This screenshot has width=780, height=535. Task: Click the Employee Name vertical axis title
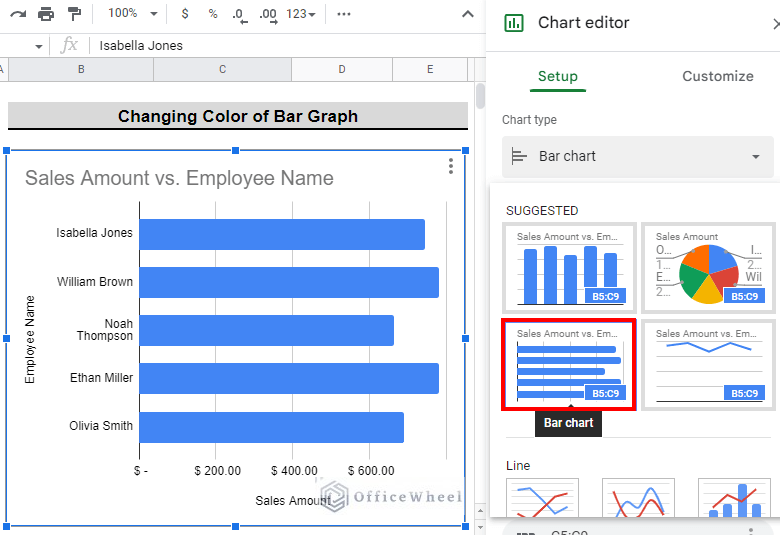(30, 339)
